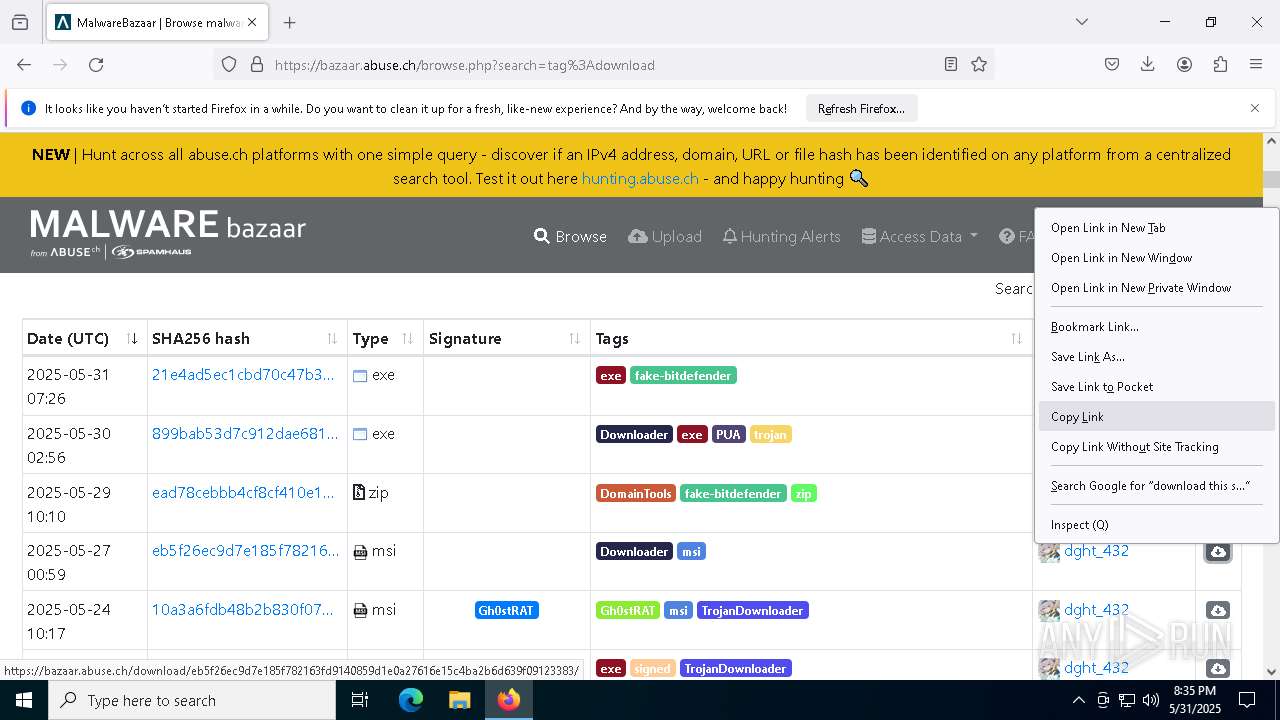The width and height of the screenshot is (1280, 720).
Task: Click the site padlock icon
Action: coord(257,64)
